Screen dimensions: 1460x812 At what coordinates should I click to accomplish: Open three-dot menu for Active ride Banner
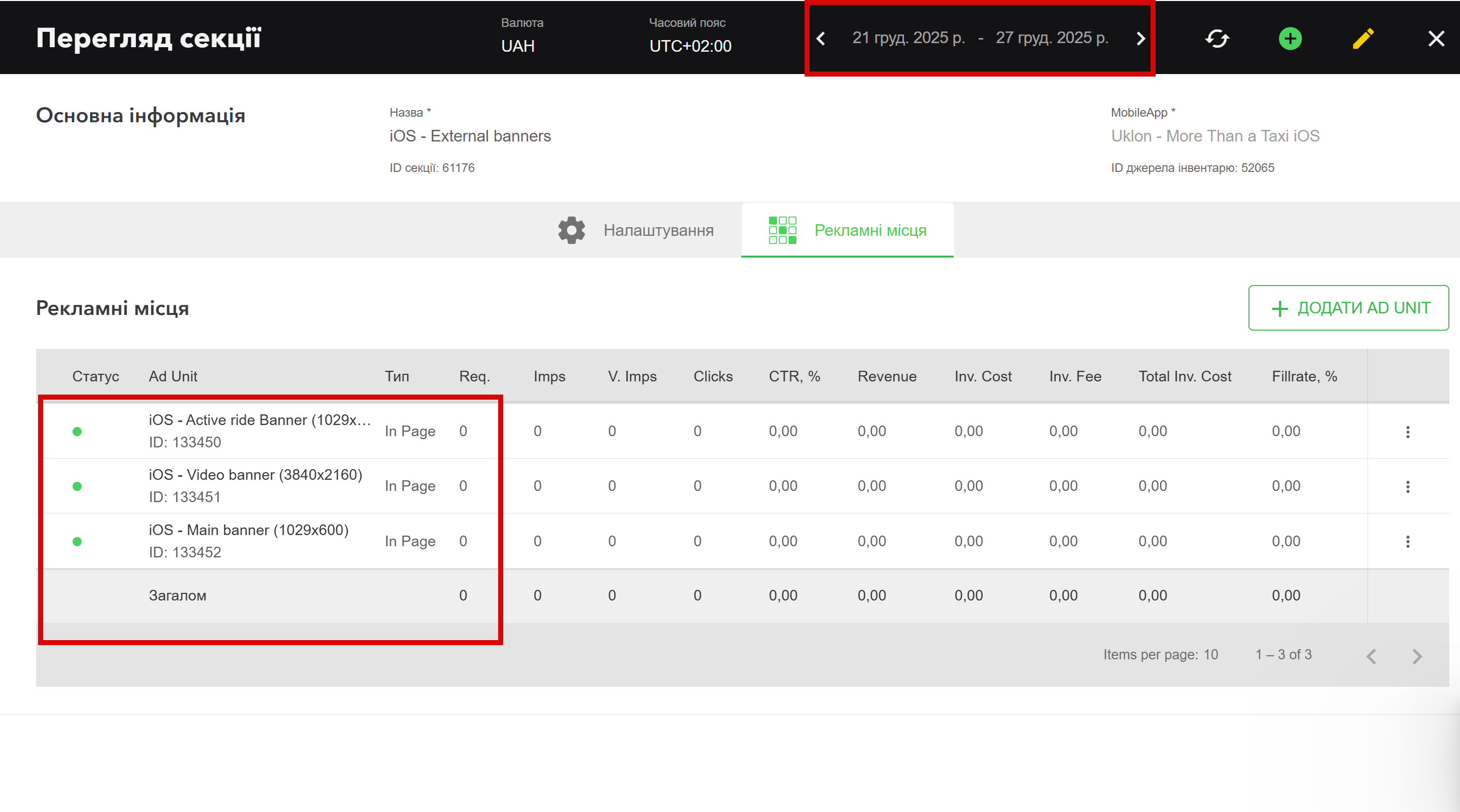coord(1407,432)
